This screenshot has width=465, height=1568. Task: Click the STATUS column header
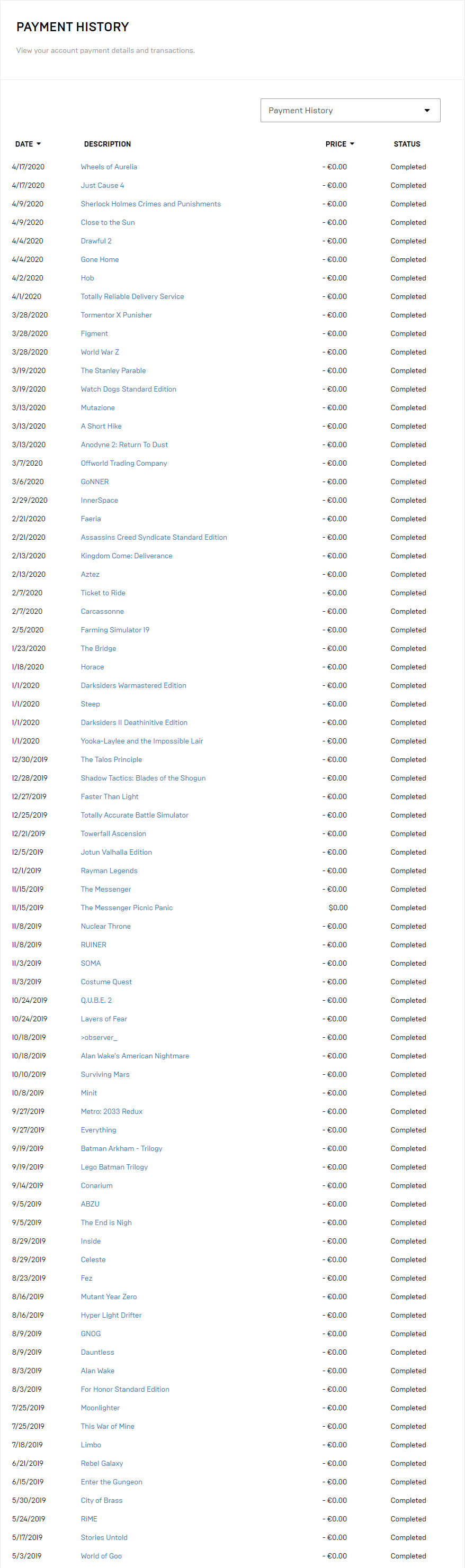pyautogui.click(x=407, y=144)
